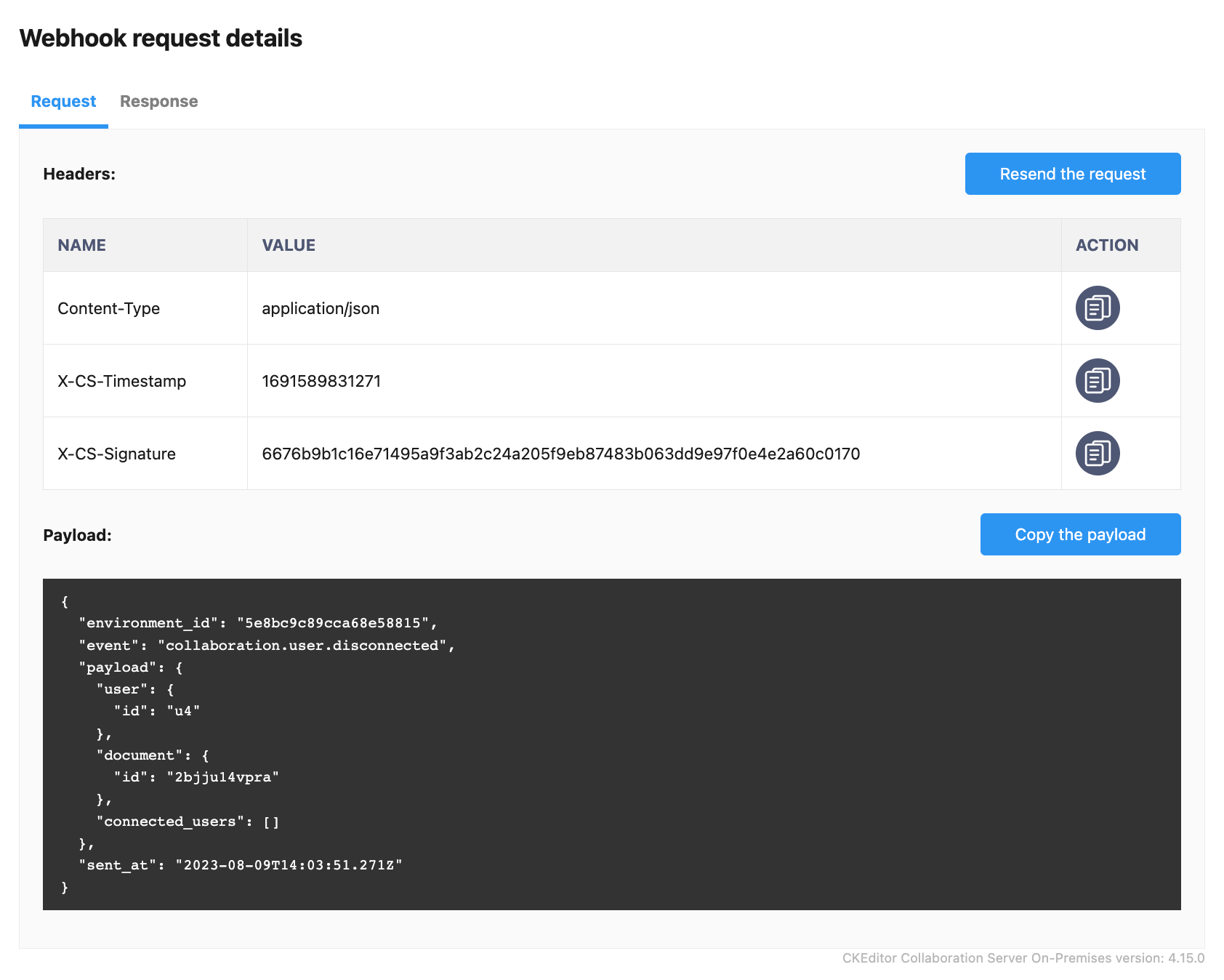Click the connected_users line in payload
The width and height of the screenshot is (1224, 980).
point(188,822)
